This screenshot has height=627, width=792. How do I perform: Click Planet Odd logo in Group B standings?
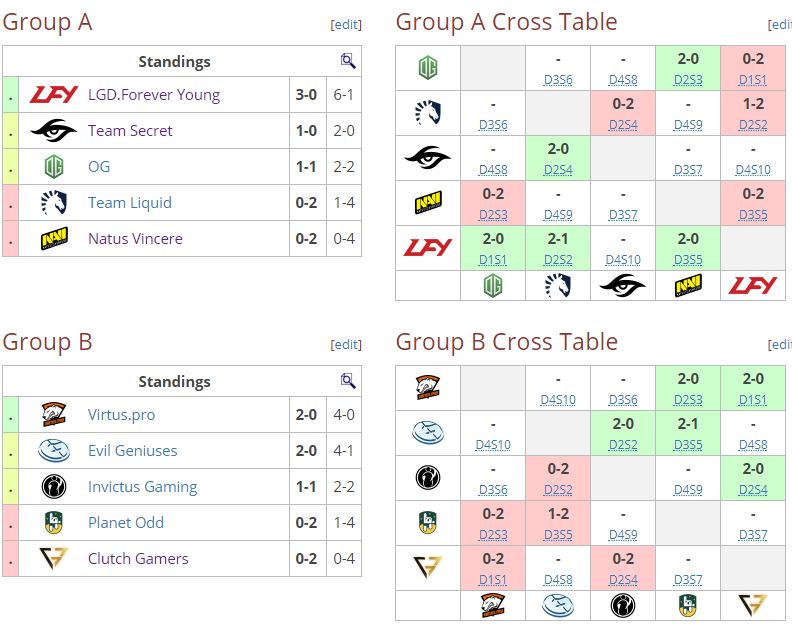[x=53, y=523]
